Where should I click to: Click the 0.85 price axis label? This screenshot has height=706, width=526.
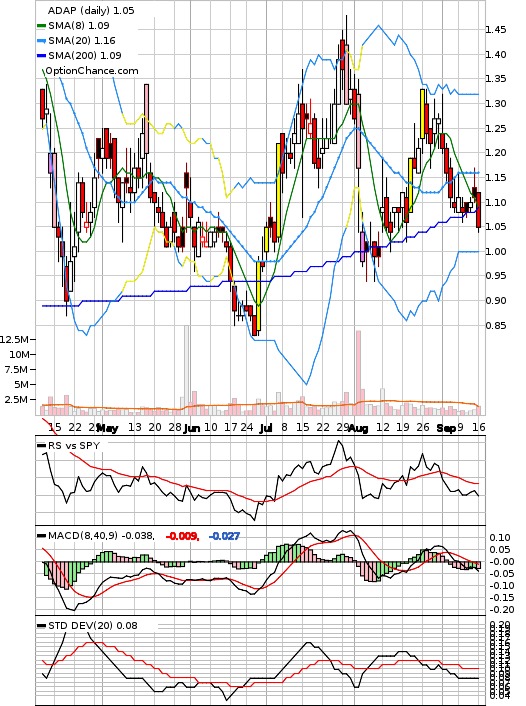pyautogui.click(x=495, y=325)
